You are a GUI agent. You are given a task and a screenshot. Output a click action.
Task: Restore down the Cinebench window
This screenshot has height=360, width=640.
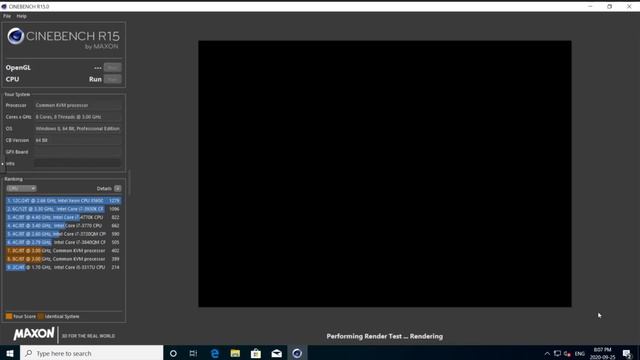(x=609, y=7)
